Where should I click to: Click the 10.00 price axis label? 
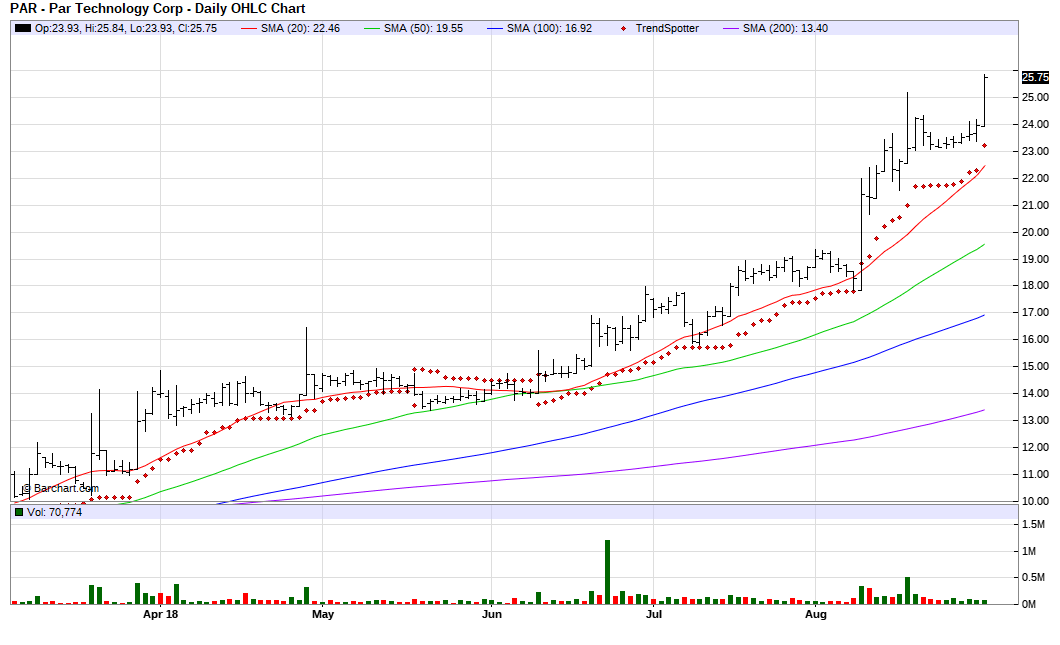(1035, 501)
